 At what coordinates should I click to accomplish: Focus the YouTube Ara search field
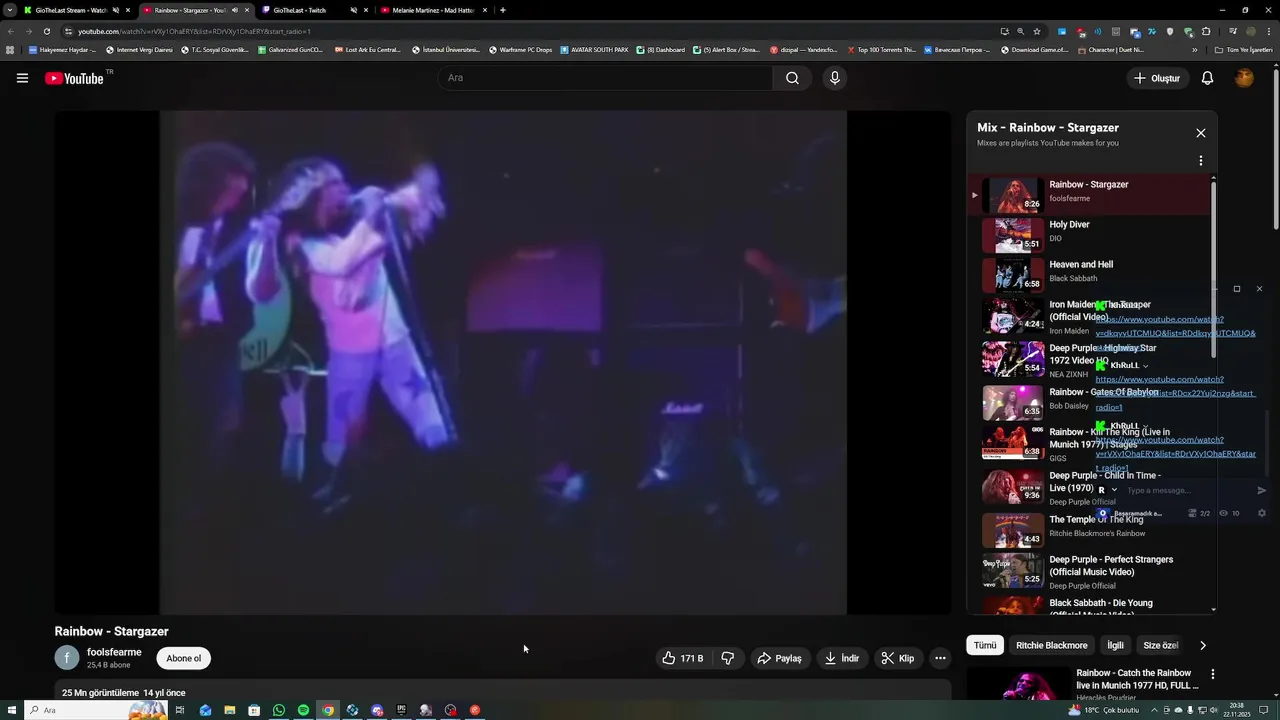605,78
